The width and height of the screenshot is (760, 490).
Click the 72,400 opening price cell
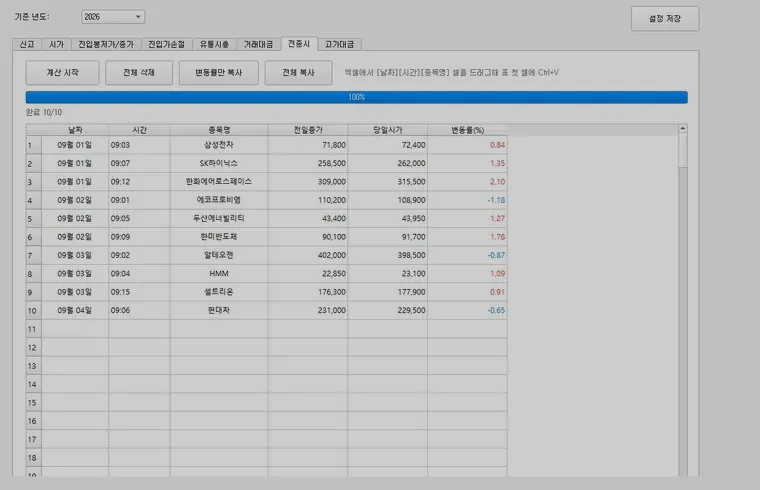387,145
